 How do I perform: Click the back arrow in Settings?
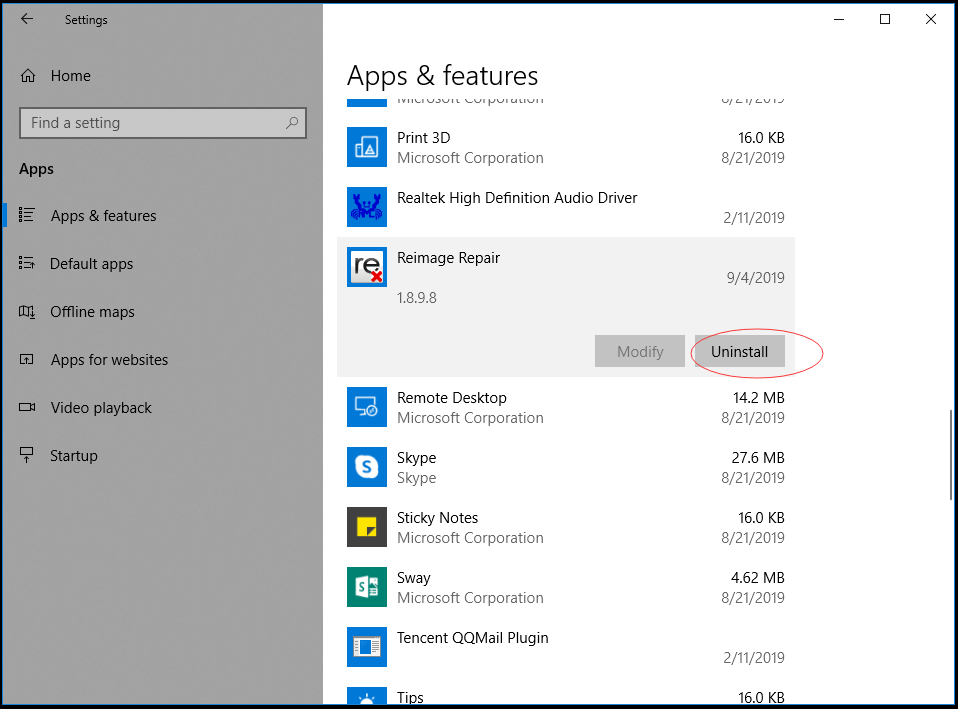pyautogui.click(x=27, y=19)
